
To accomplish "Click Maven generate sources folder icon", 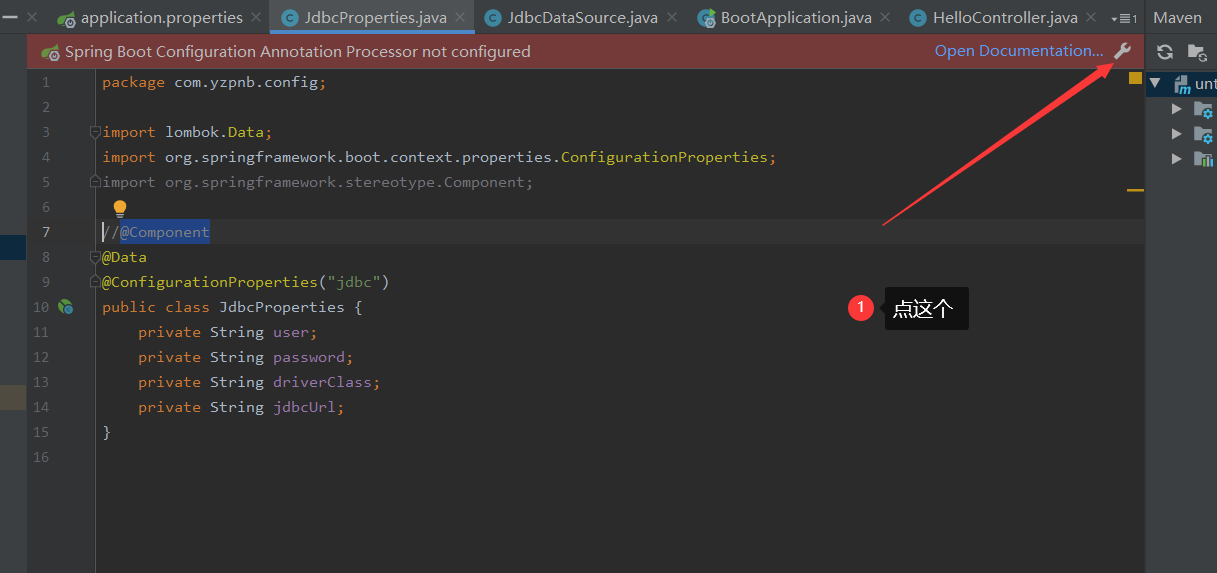I will point(1196,52).
